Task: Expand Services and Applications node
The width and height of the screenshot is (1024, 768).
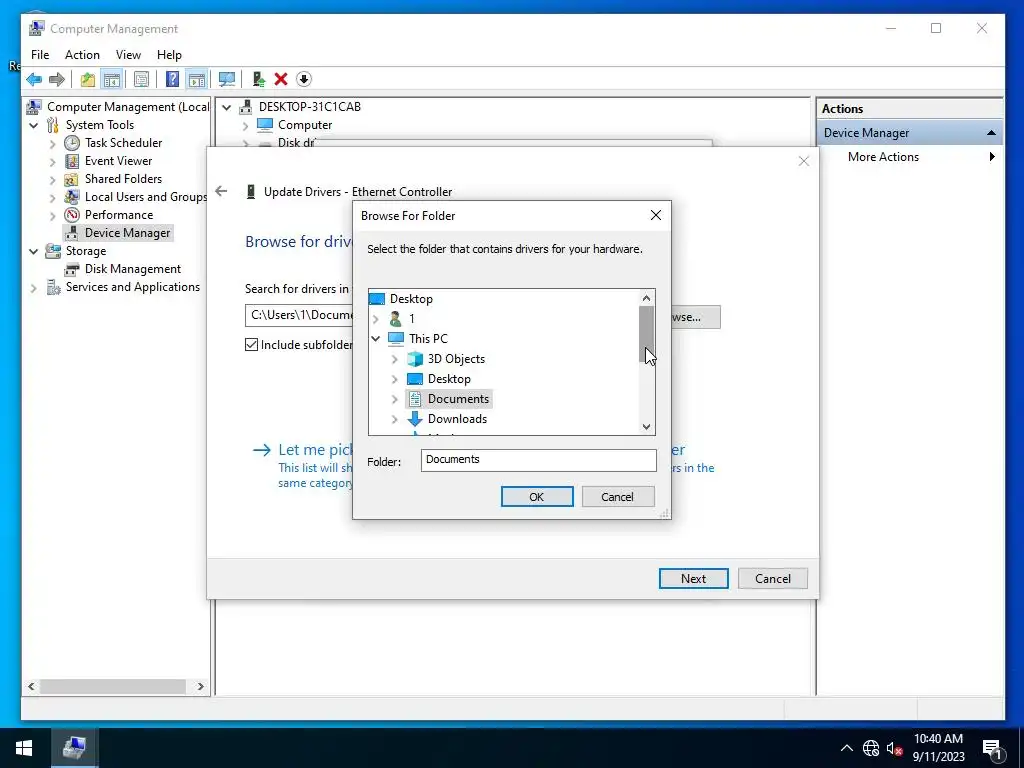Action: click(x=34, y=287)
